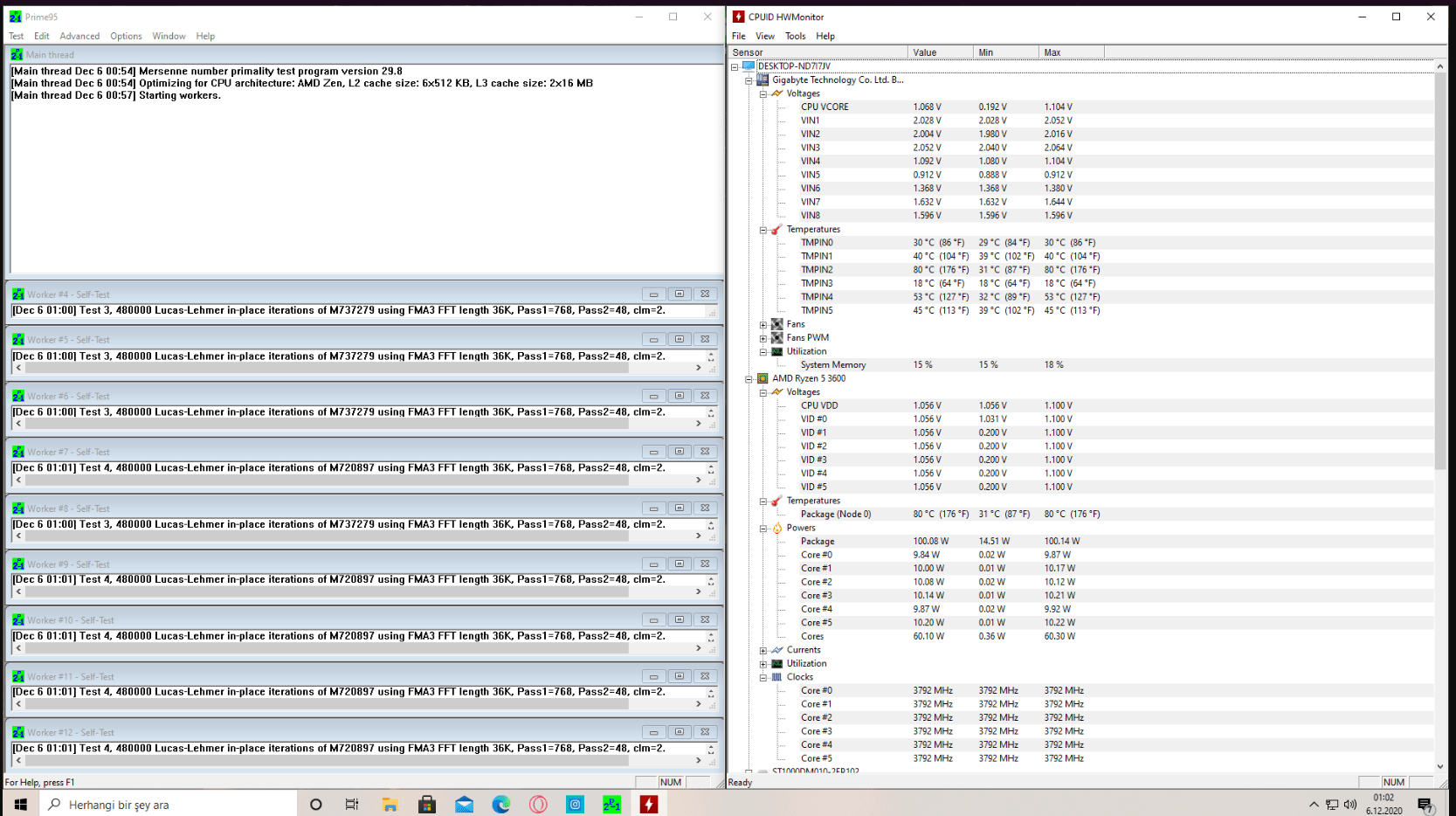Image resolution: width=1456 pixels, height=816 pixels.
Task: Click the Value column header
Action: coord(941,52)
